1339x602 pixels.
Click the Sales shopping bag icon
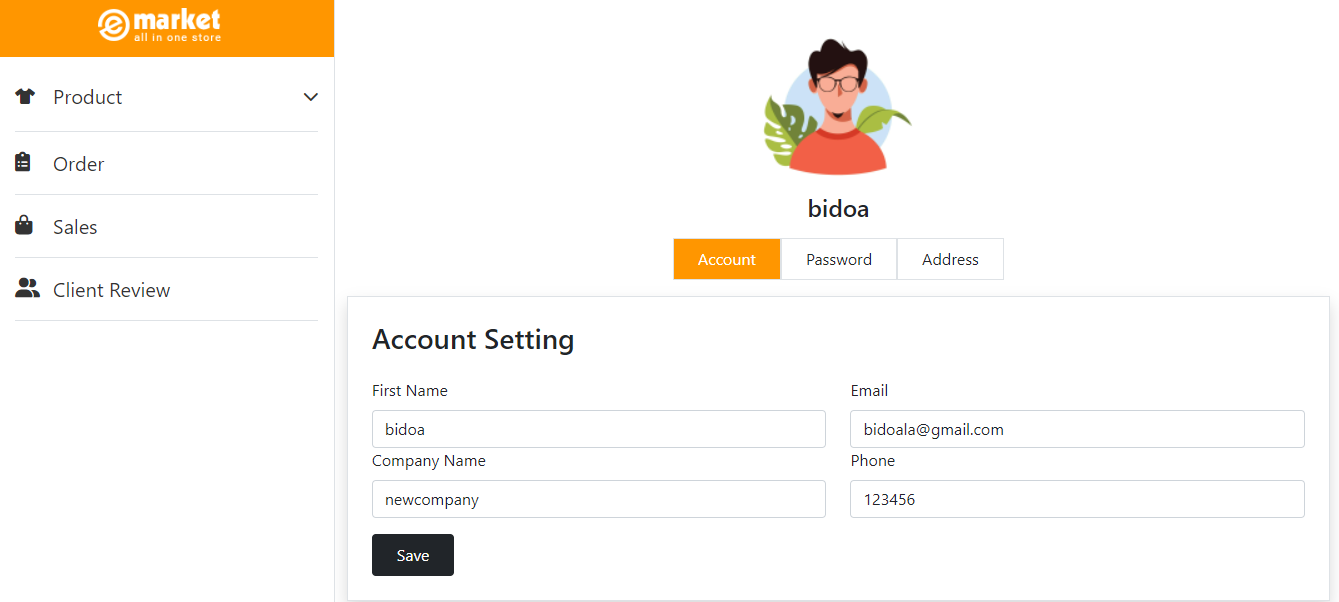[x=24, y=226]
